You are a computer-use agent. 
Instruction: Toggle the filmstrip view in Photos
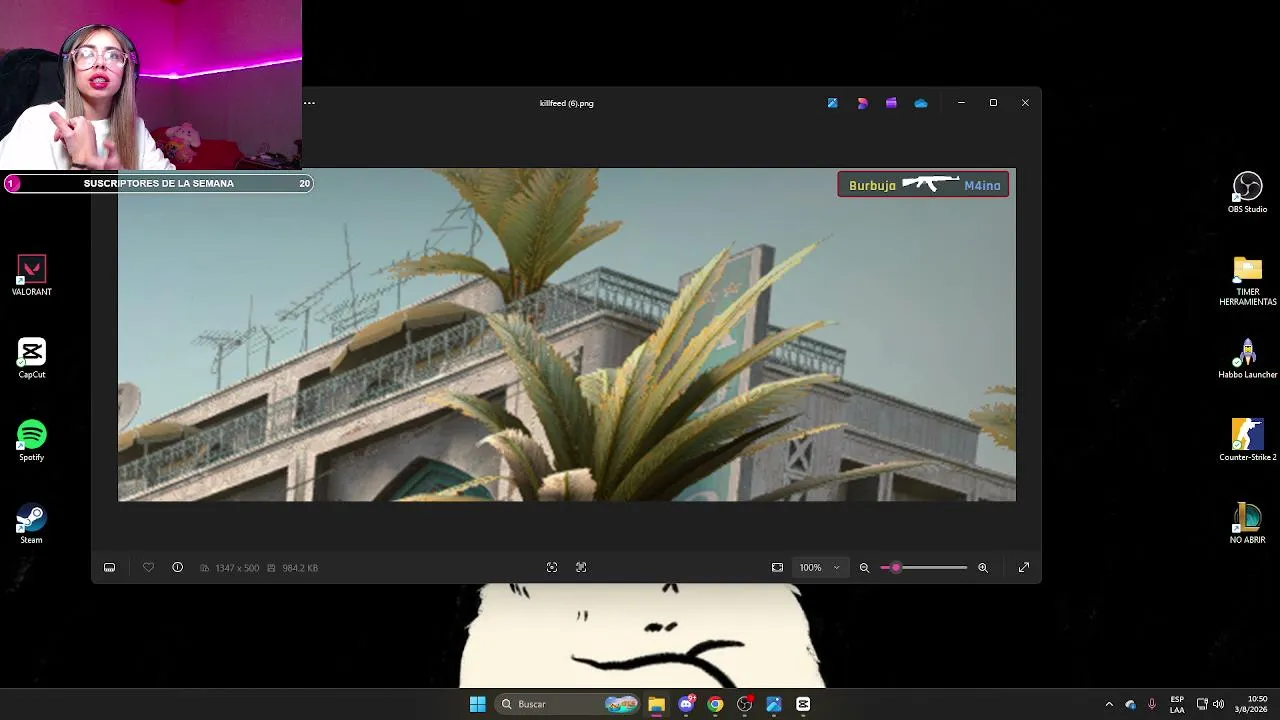click(109, 568)
